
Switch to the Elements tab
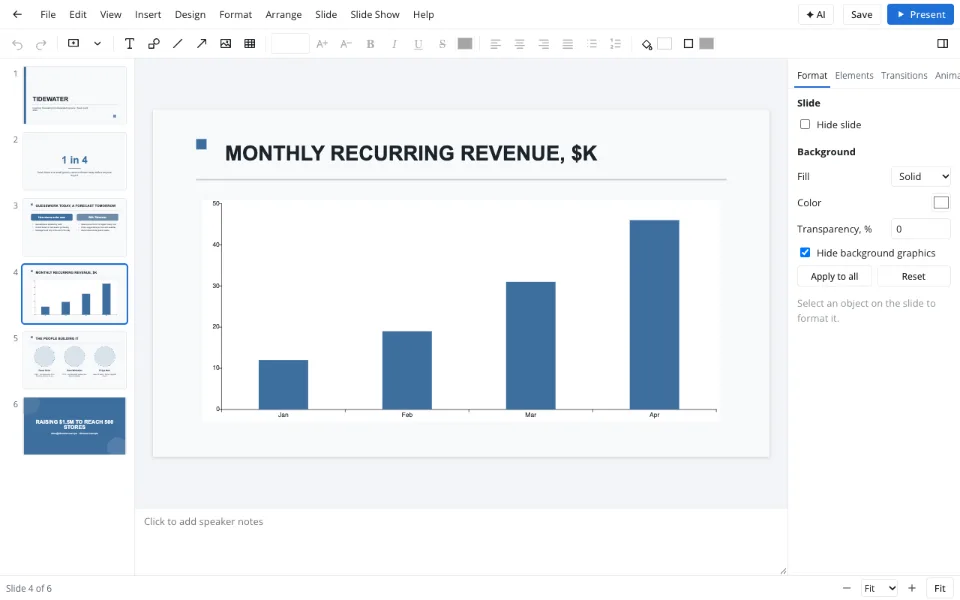[x=854, y=75]
